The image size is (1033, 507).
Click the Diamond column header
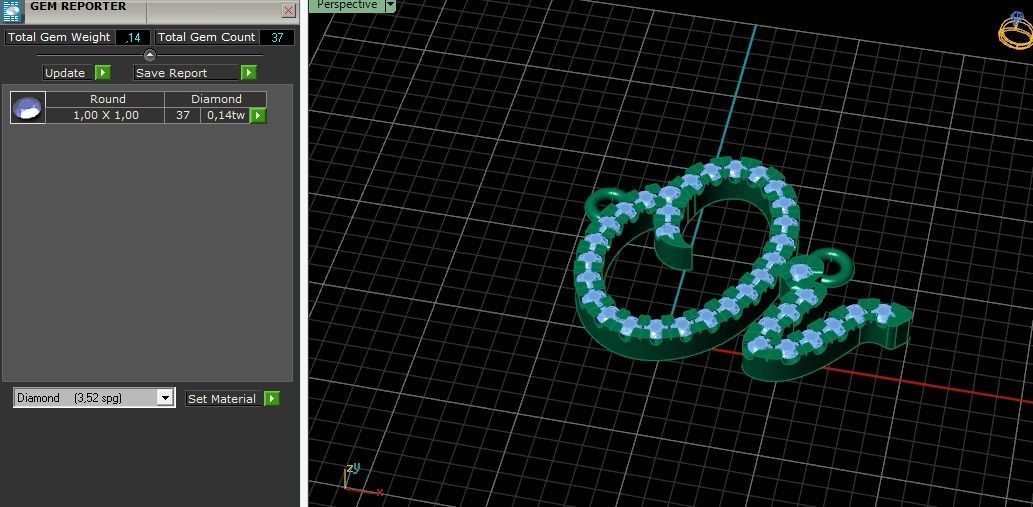click(x=216, y=99)
